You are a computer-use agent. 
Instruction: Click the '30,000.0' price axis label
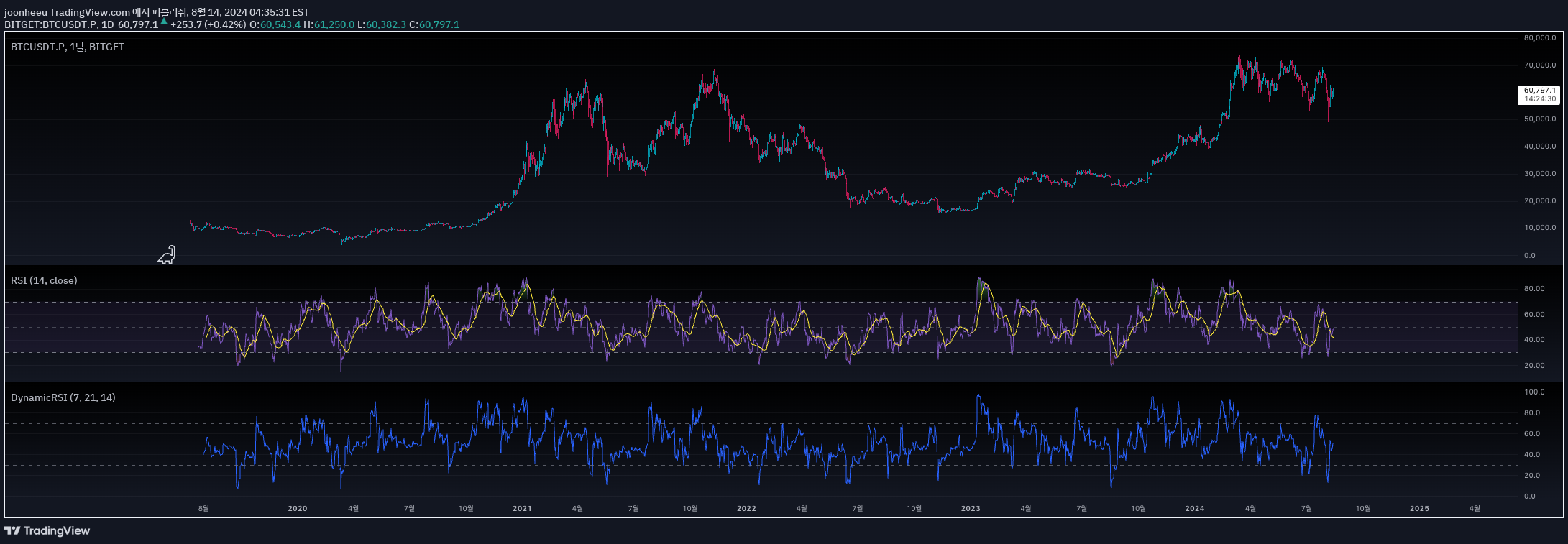1540,174
